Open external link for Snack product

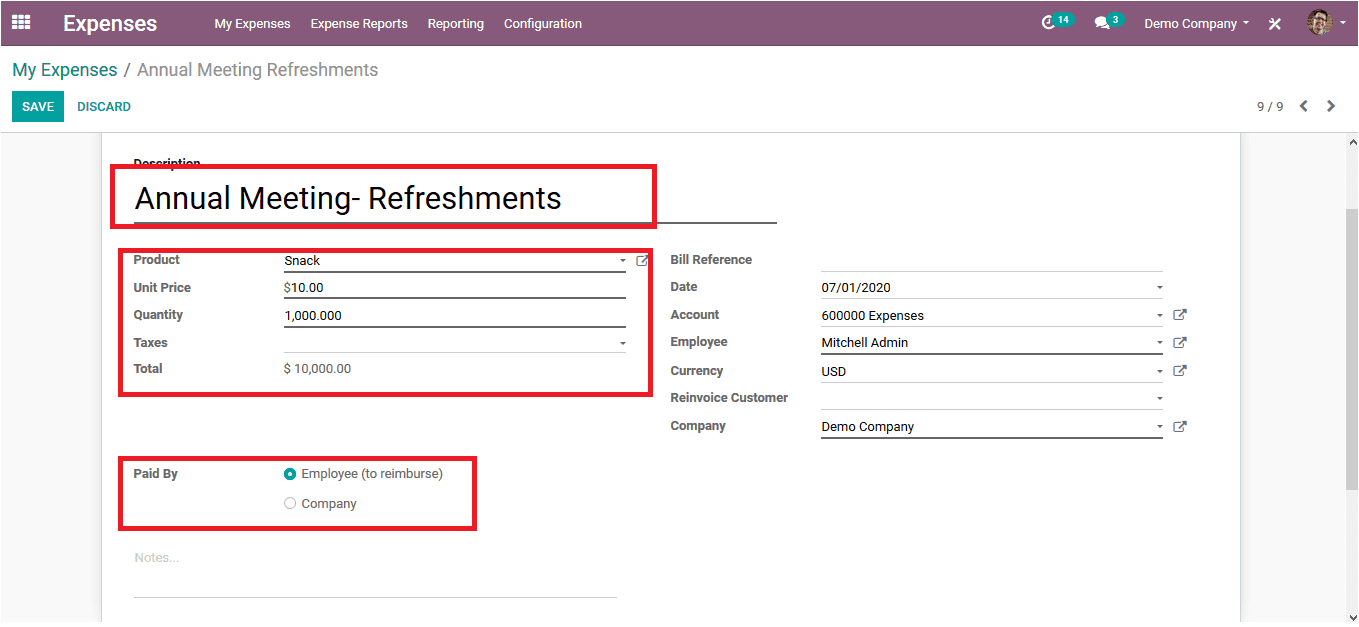tap(642, 260)
